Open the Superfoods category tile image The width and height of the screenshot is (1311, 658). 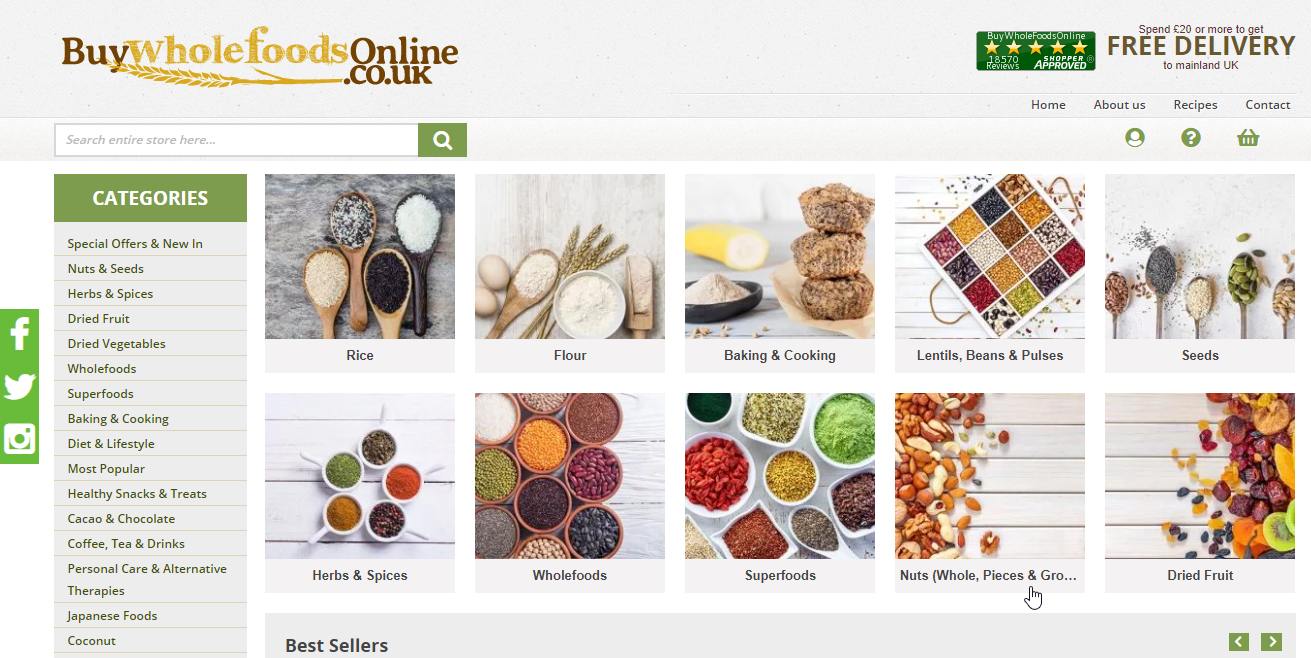[780, 476]
